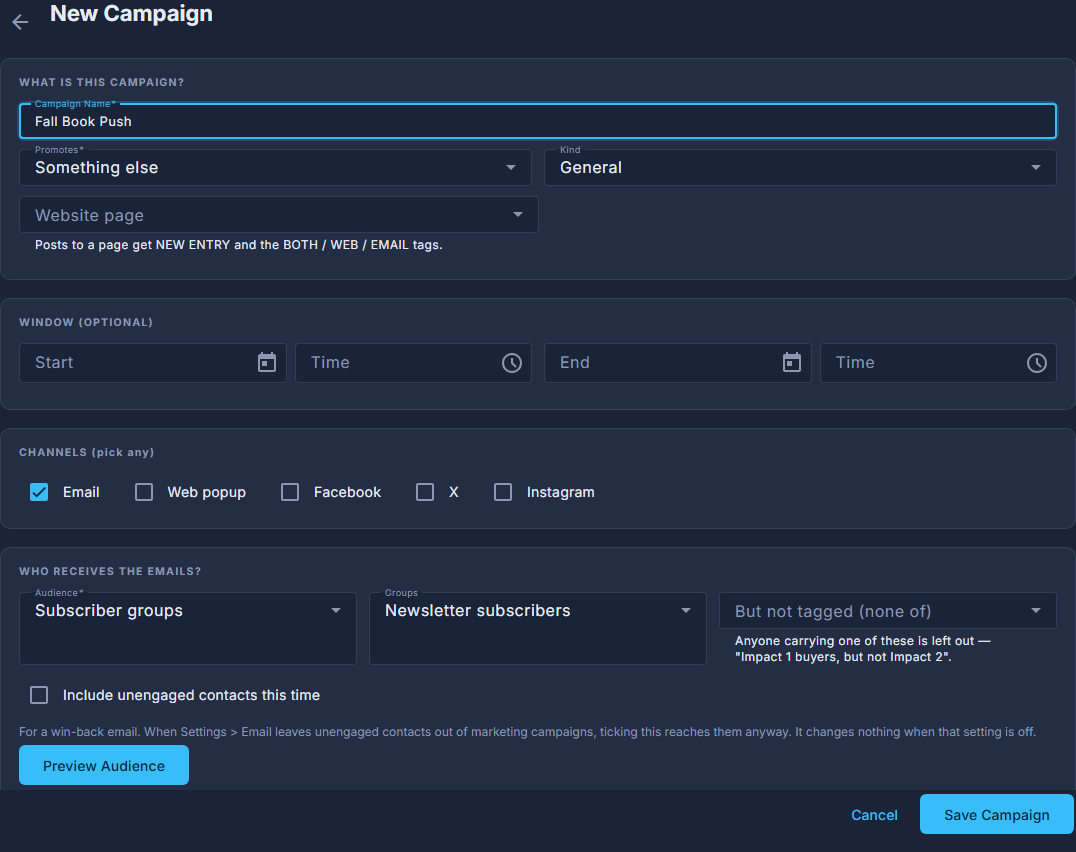The height and width of the screenshot is (852, 1076).
Task: Tick the Facebook channel checkbox
Action: pyautogui.click(x=290, y=492)
